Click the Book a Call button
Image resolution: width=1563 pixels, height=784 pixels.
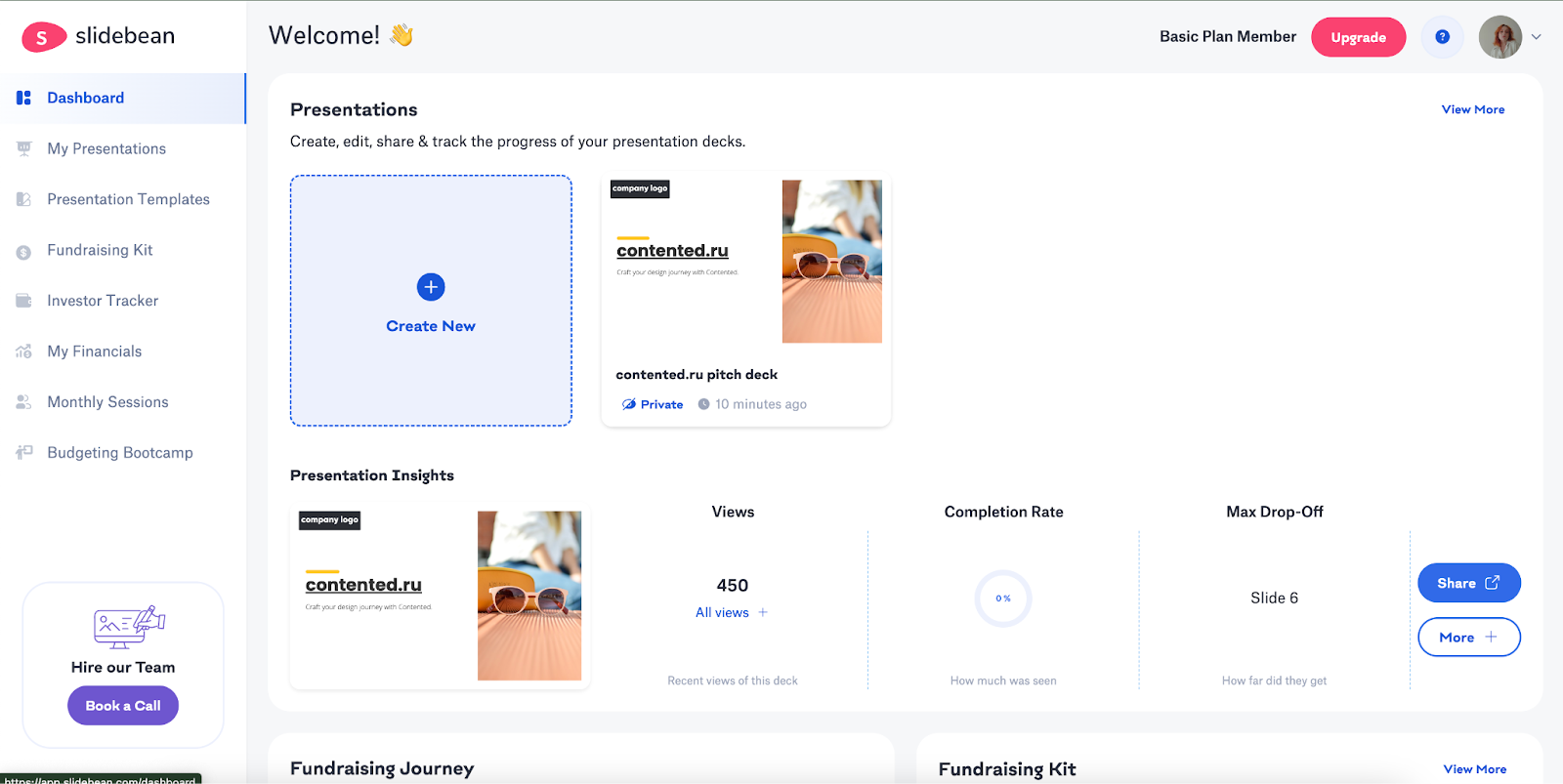tap(123, 706)
